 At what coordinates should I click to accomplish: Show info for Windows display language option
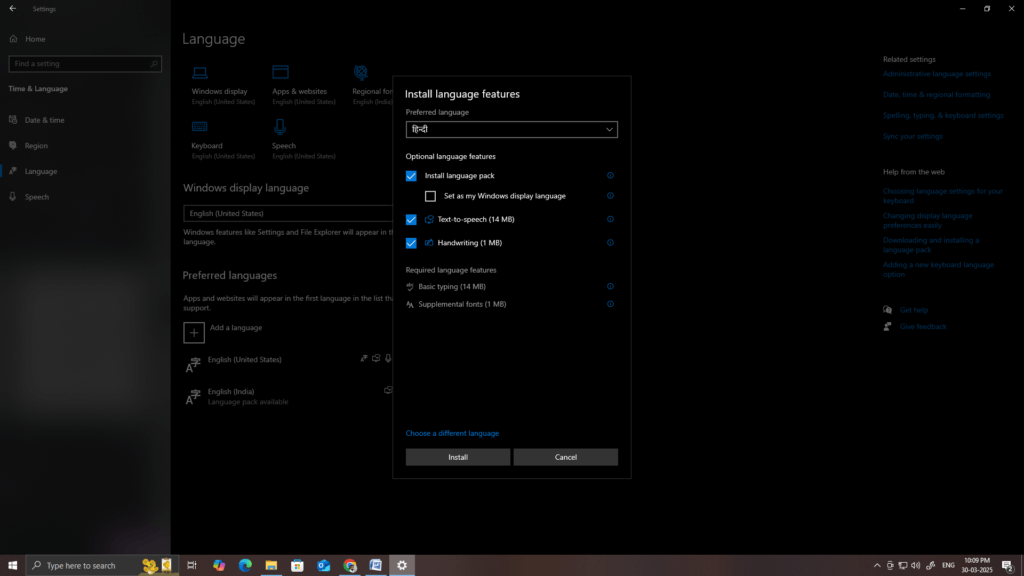[x=610, y=196]
